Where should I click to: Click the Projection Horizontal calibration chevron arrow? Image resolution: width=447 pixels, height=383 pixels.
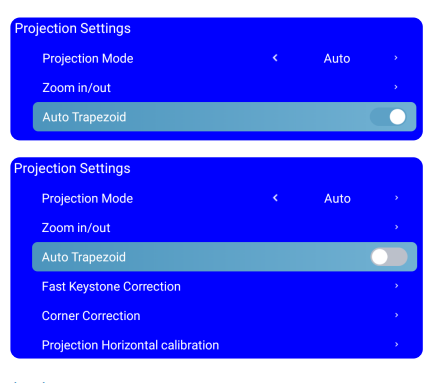click(x=396, y=344)
